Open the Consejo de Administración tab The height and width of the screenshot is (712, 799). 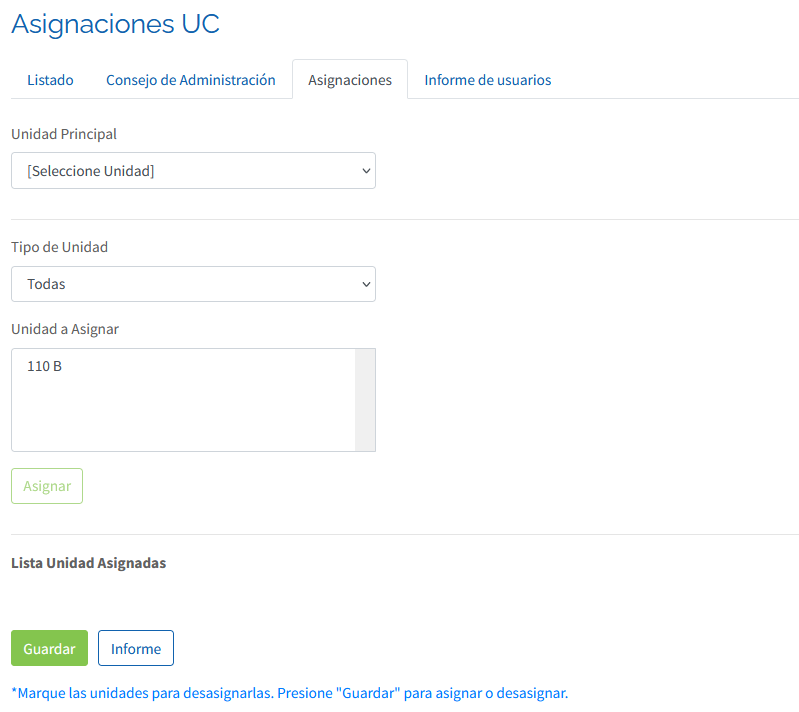[x=191, y=80]
